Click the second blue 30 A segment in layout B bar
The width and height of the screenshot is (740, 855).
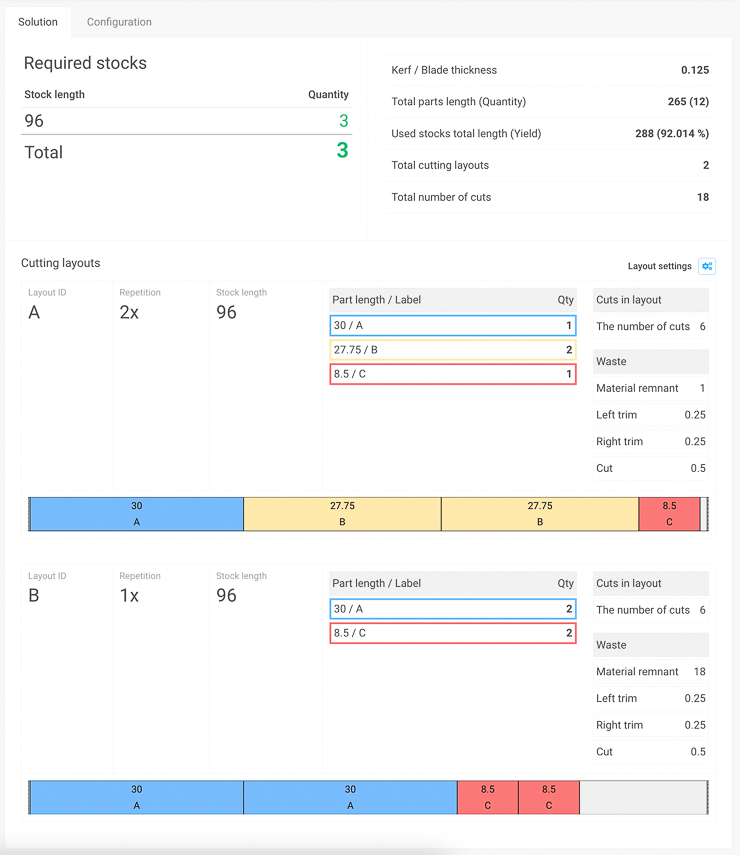click(350, 797)
